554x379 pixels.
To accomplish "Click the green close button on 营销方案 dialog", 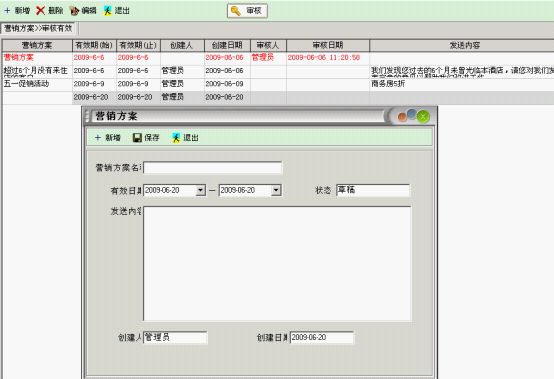I will (423, 117).
